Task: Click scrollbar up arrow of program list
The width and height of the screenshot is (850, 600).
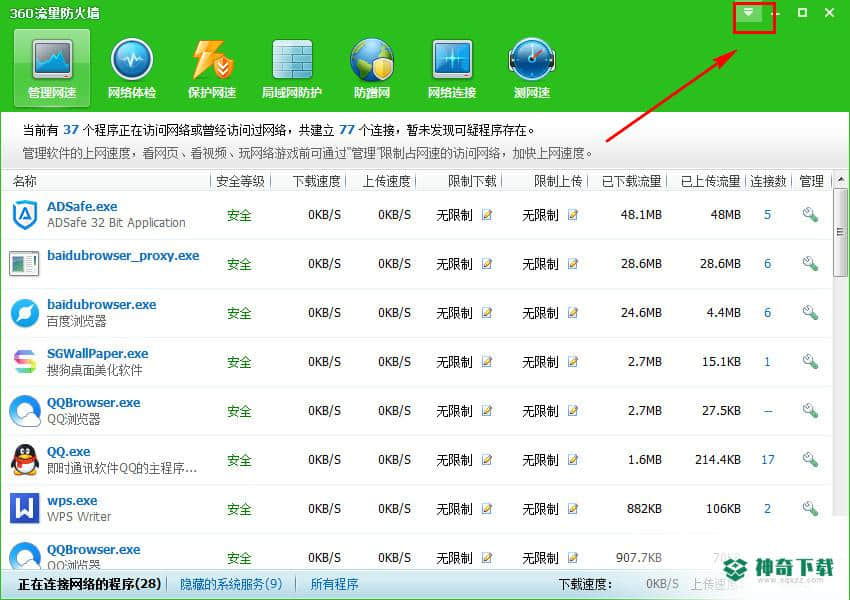Action: tap(841, 179)
